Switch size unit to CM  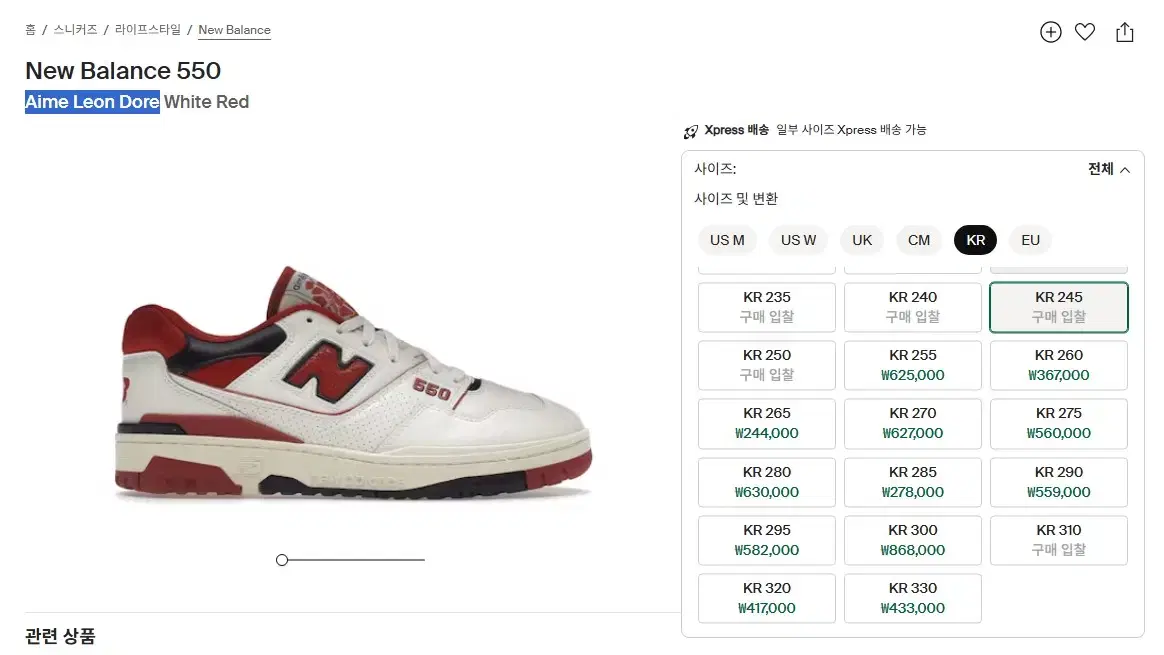918,240
